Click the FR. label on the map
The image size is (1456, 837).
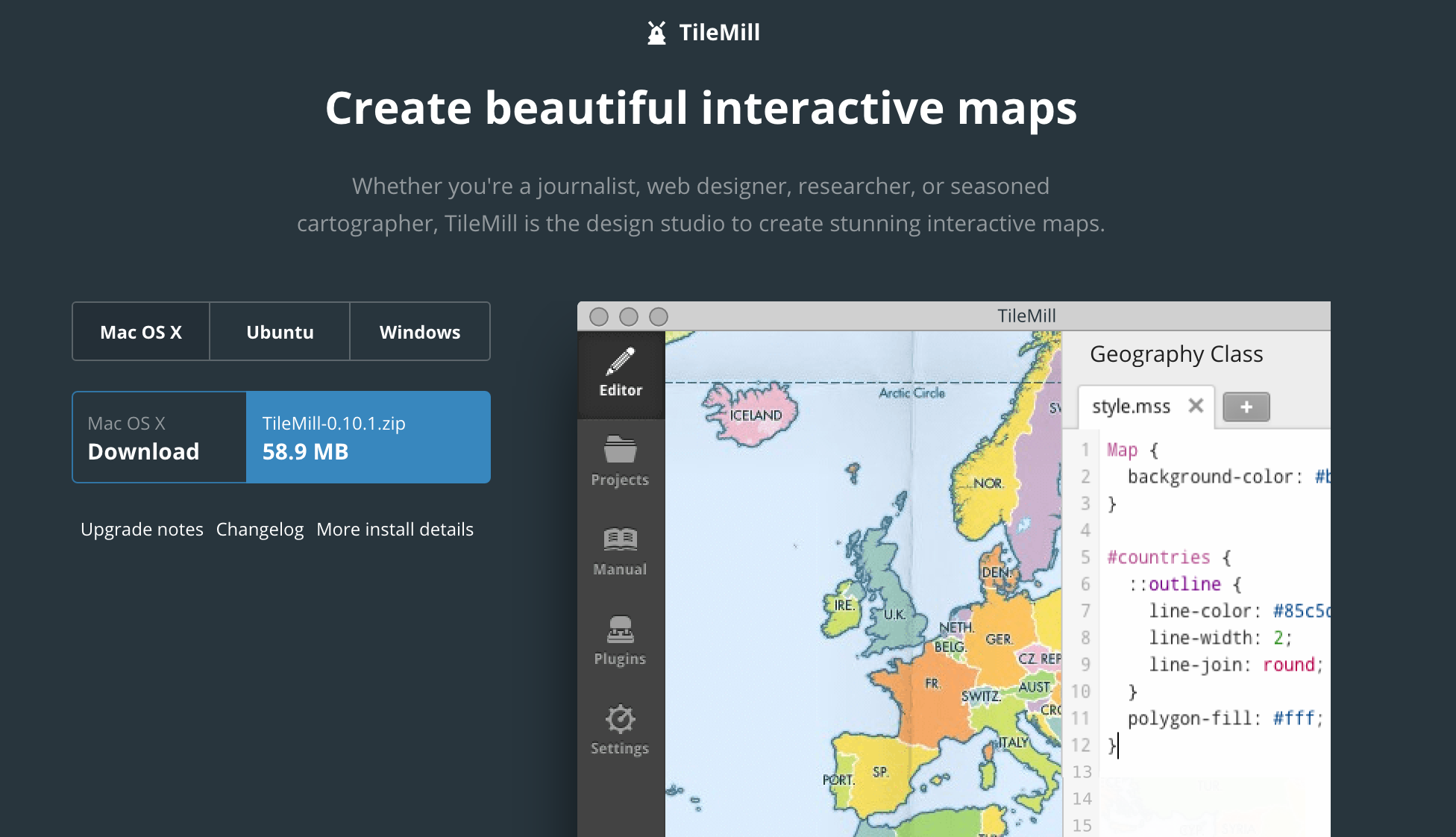tap(932, 683)
